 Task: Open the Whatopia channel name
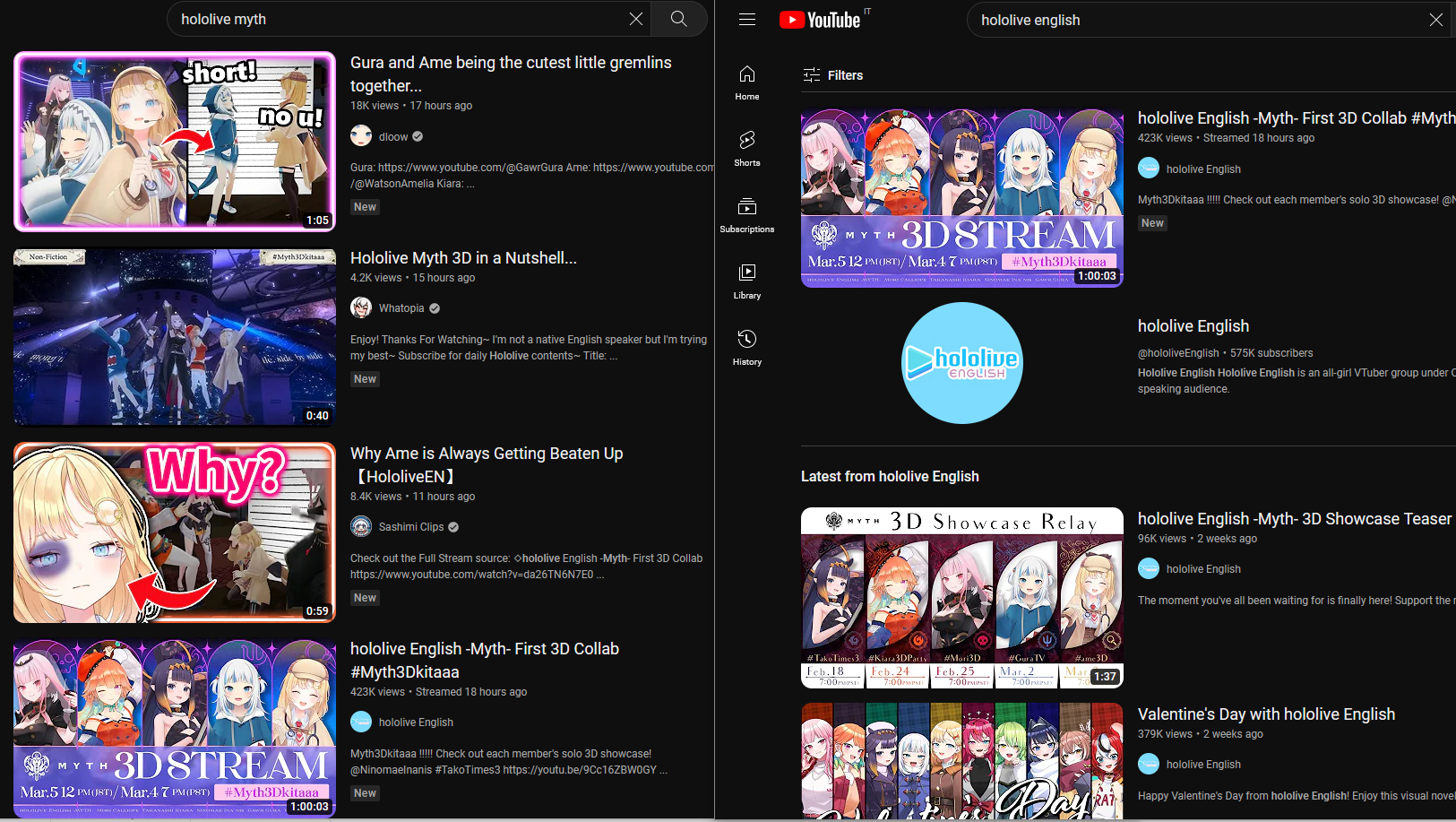pyautogui.click(x=401, y=308)
